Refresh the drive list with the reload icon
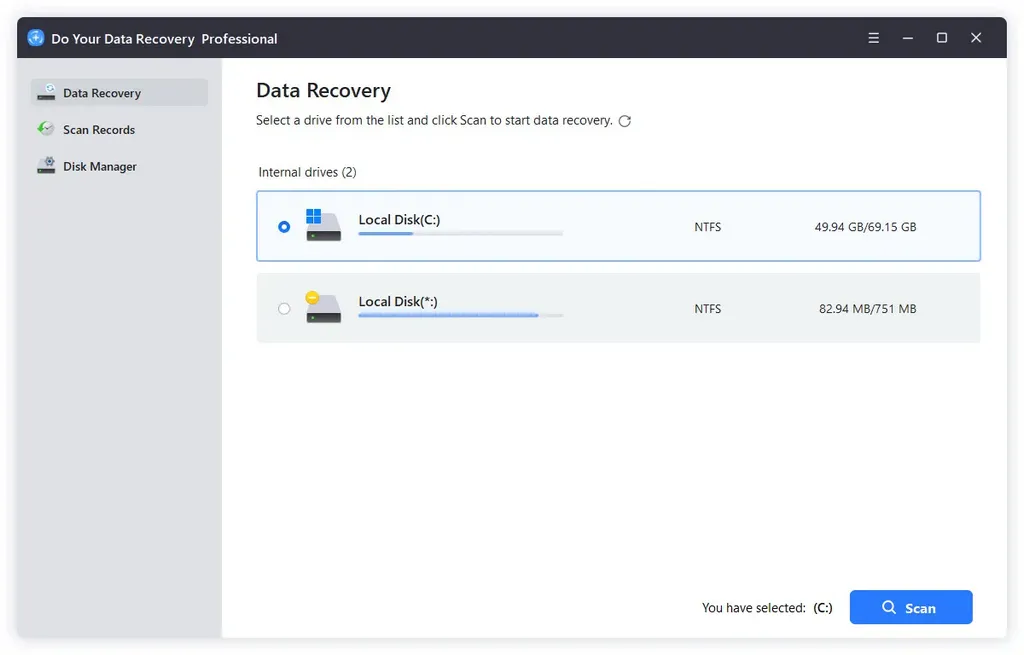 [625, 121]
